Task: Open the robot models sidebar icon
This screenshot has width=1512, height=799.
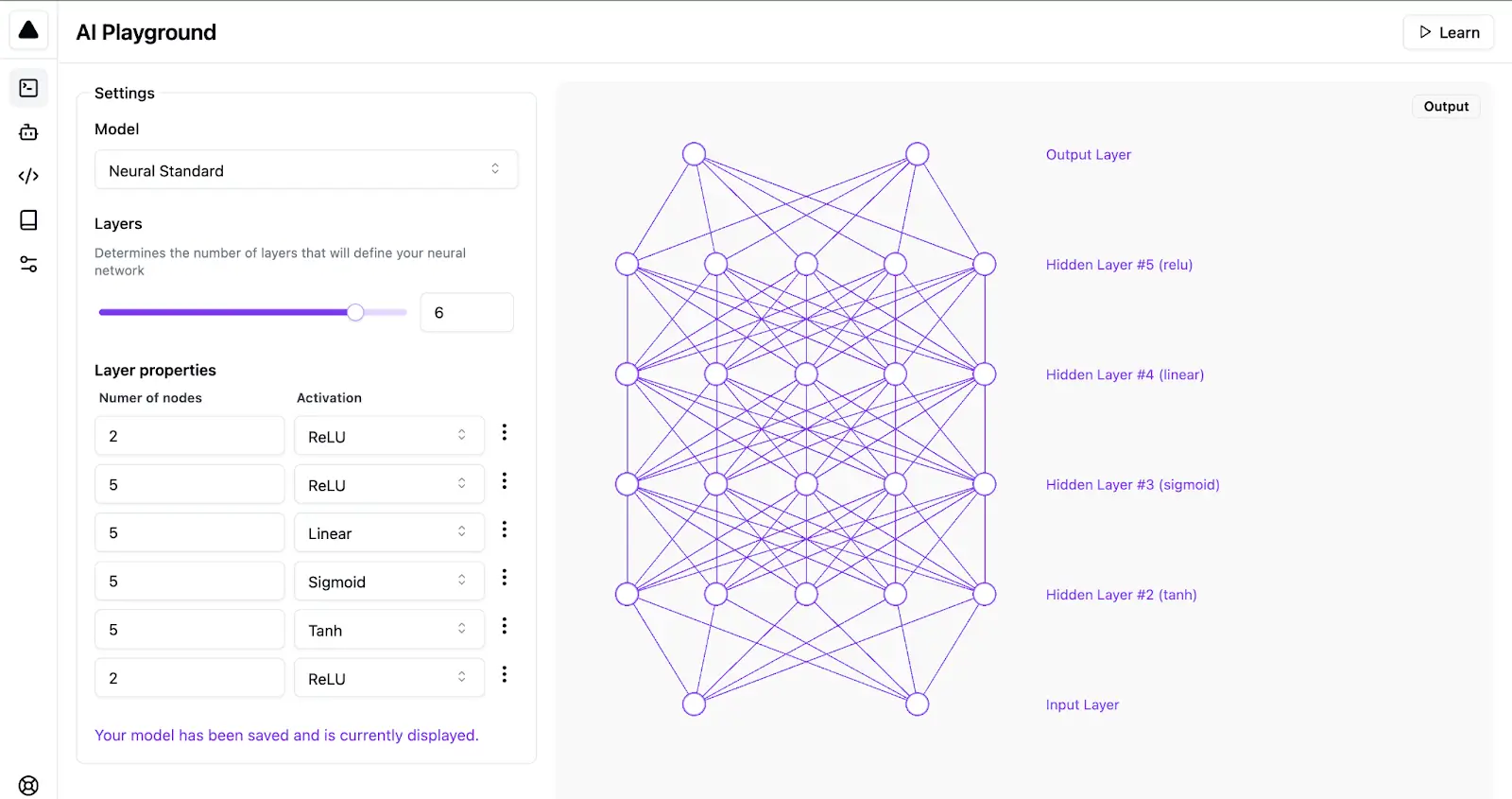Action: [x=28, y=132]
